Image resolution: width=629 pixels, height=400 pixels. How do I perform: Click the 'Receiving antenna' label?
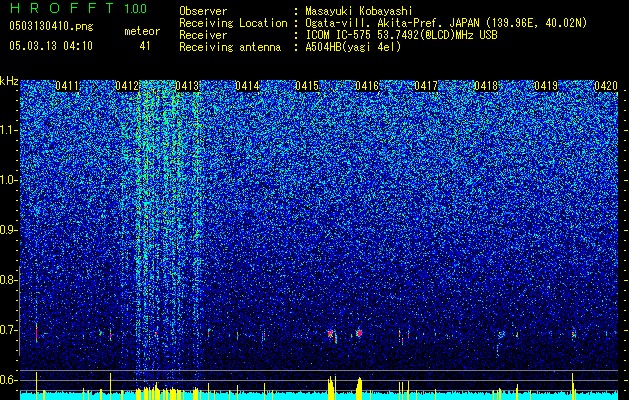click(x=230, y=47)
